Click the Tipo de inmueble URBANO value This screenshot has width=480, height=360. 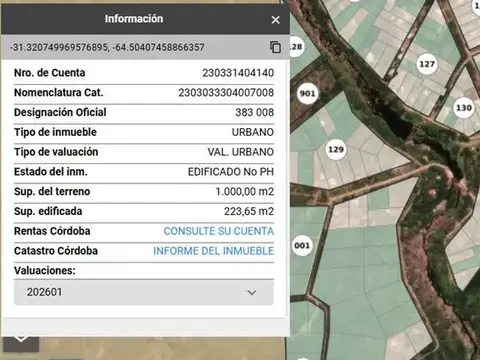click(x=253, y=132)
